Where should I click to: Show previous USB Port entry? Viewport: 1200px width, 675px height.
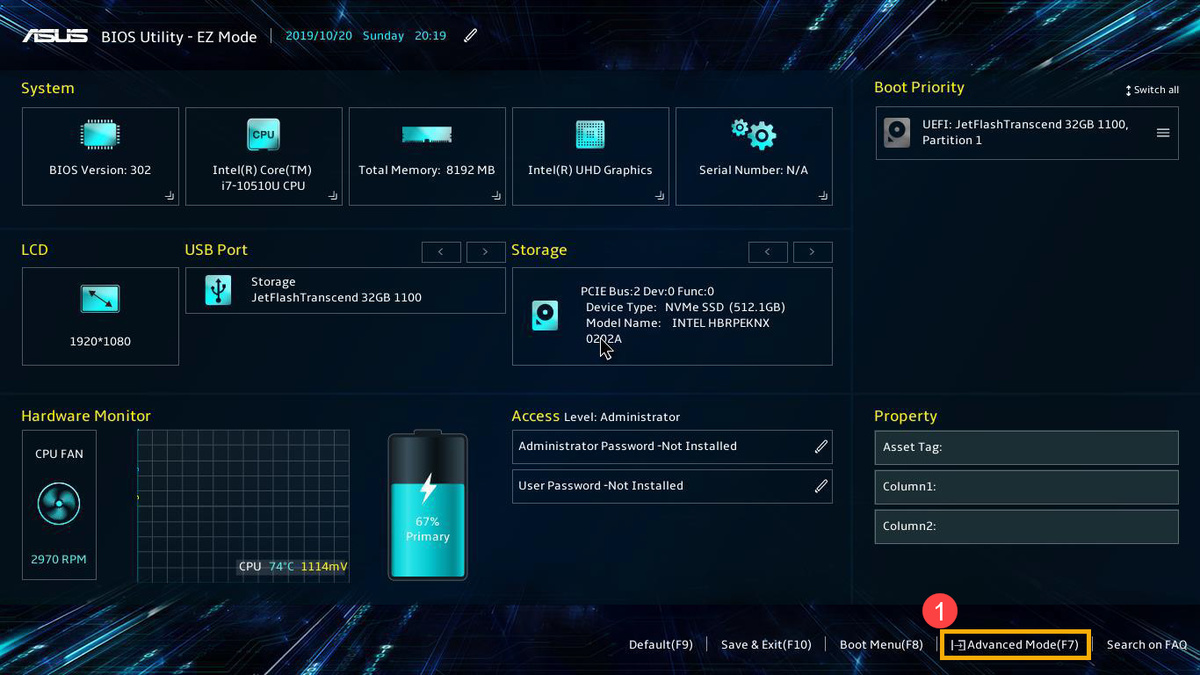441,251
